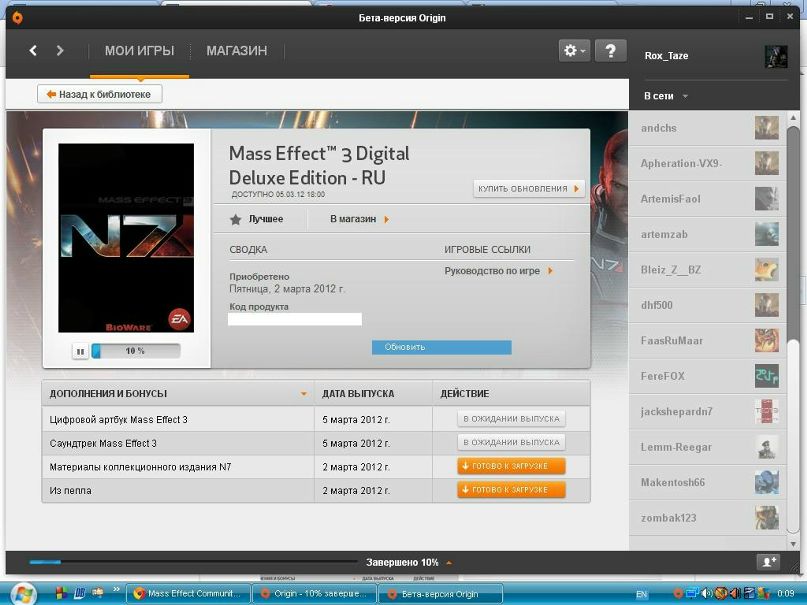This screenshot has width=807, height=605.
Task: Click the product code field
Action: pyautogui.click(x=295, y=319)
